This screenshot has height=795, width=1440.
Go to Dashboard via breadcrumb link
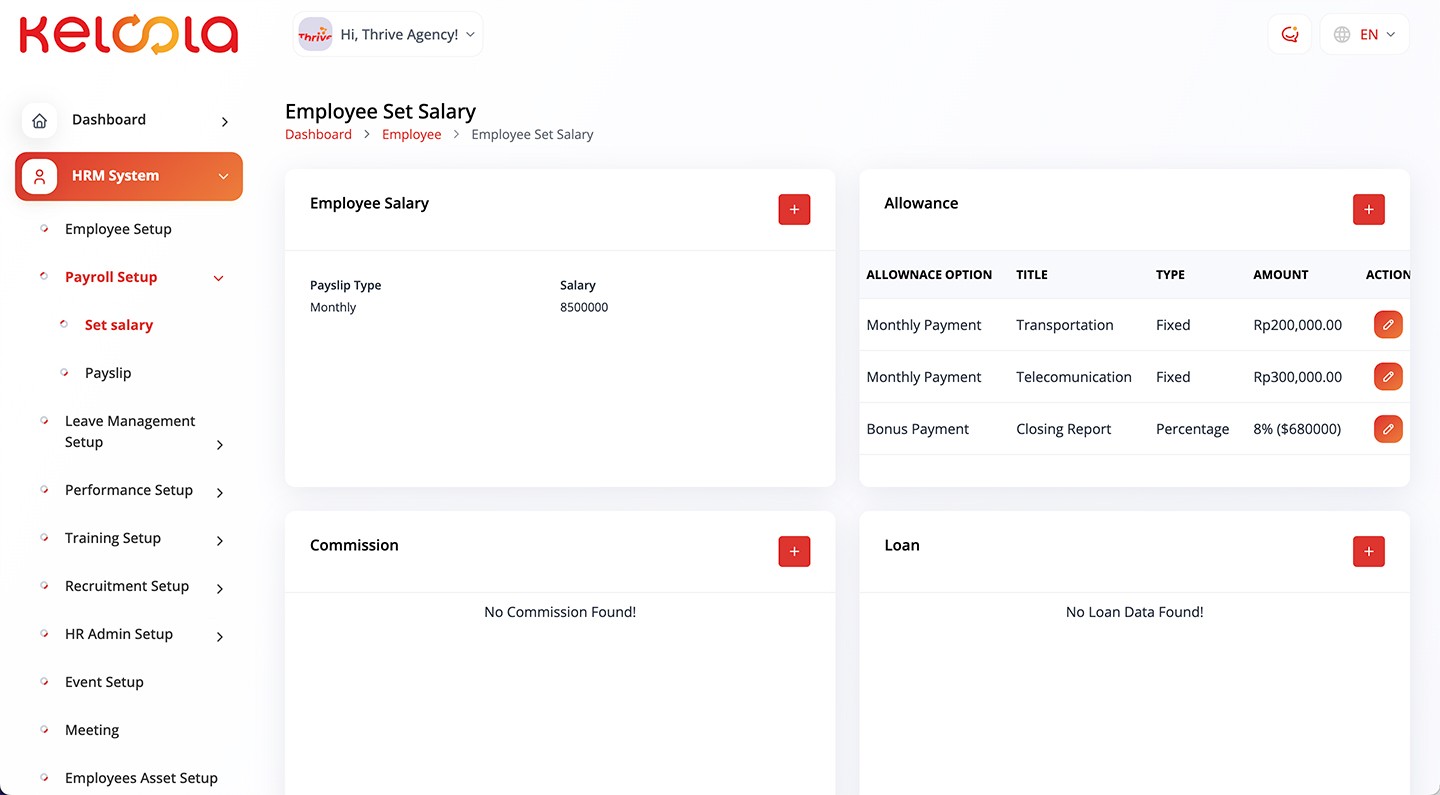[x=318, y=134]
